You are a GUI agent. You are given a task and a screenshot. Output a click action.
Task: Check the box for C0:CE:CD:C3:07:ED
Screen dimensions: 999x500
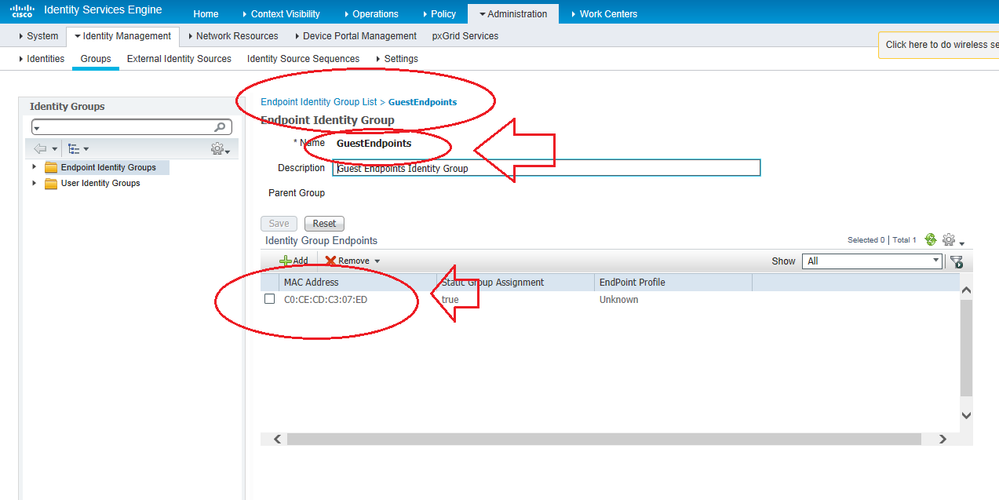pos(270,299)
